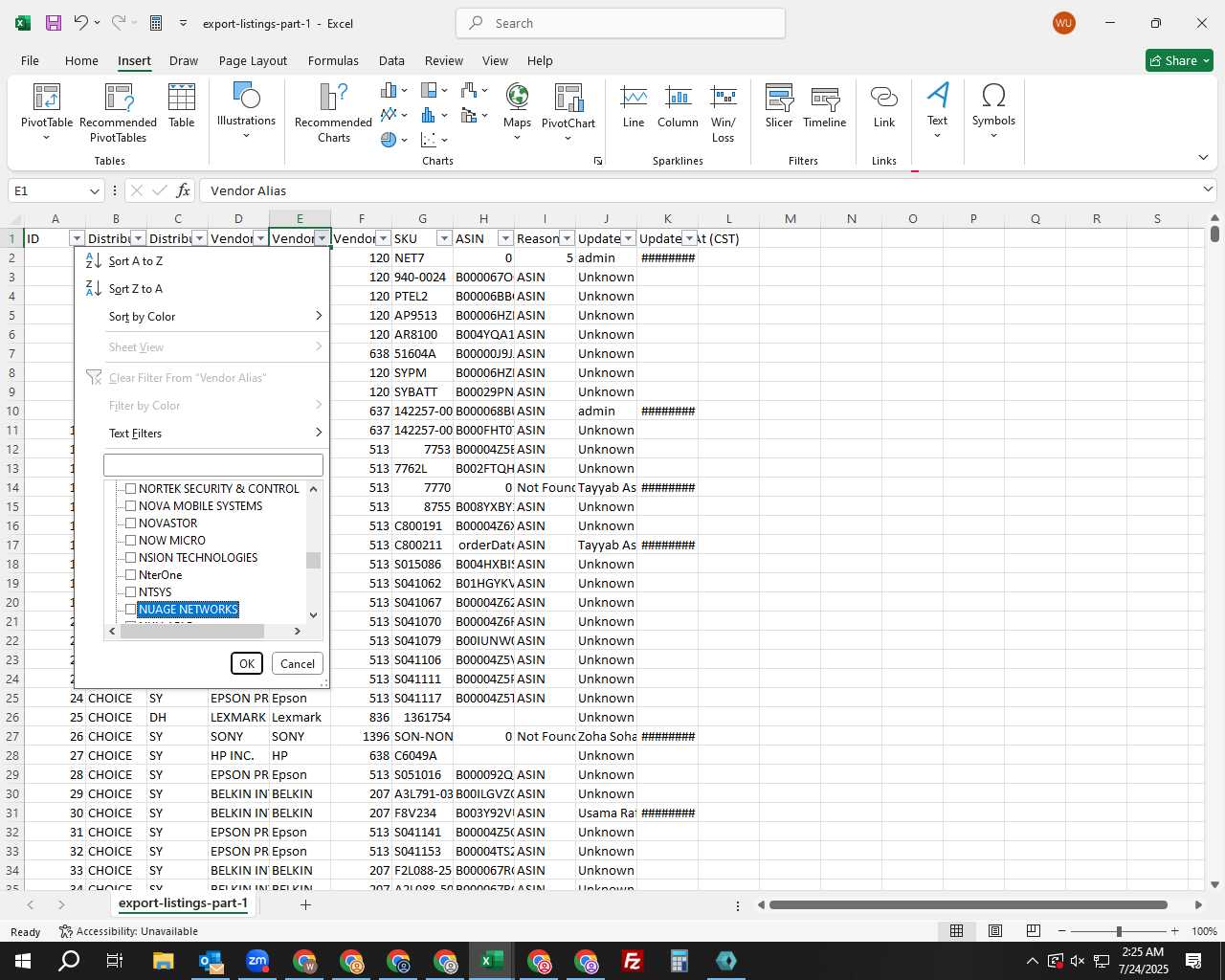Check the NORTEK SECURITY & CONTROL filter box
The height and width of the screenshot is (980, 1225).
coord(131,489)
